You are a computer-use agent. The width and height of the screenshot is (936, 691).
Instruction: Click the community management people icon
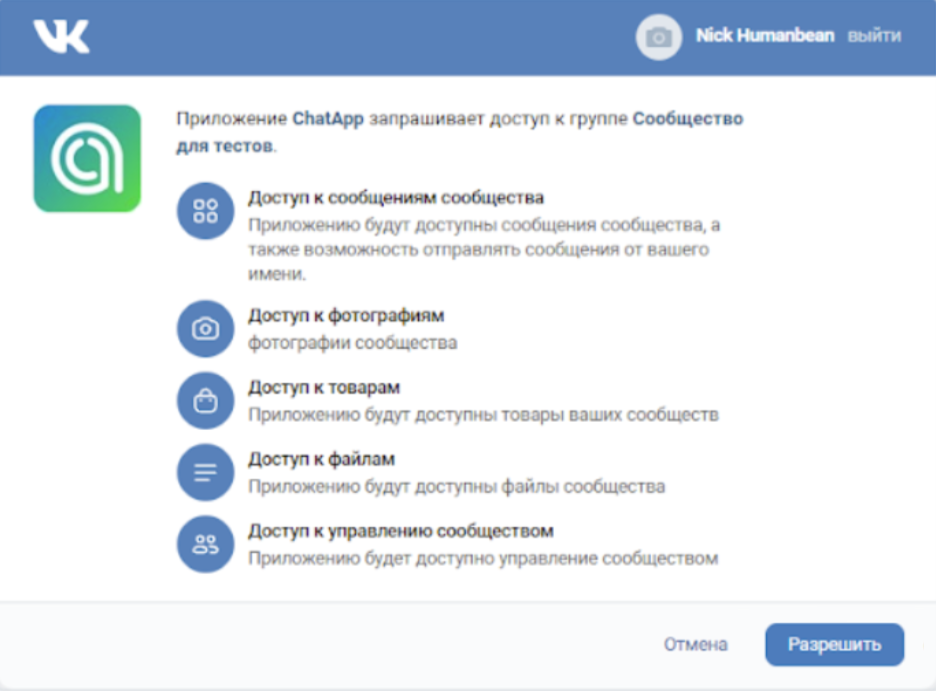click(205, 544)
